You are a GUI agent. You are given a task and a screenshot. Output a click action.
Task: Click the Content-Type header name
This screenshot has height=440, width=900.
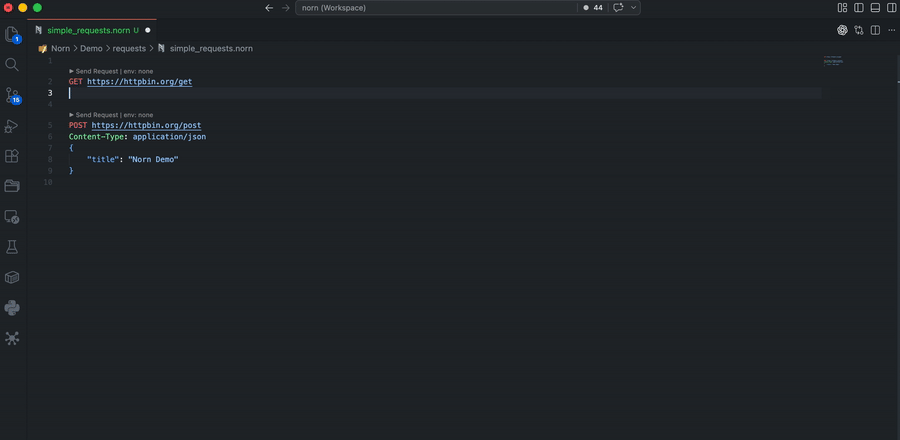[96, 137]
